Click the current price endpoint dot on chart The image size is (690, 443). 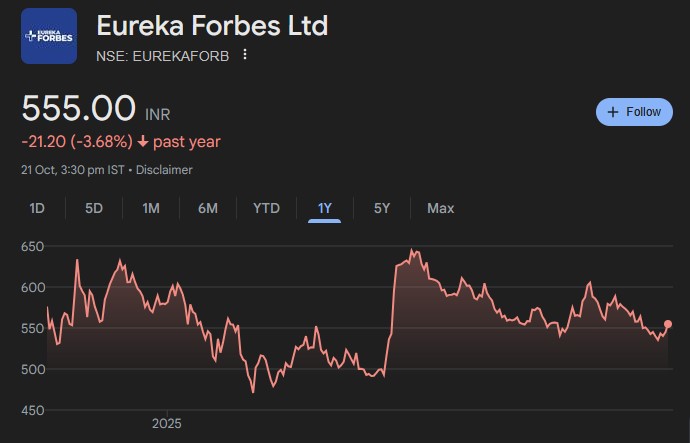coord(668,324)
